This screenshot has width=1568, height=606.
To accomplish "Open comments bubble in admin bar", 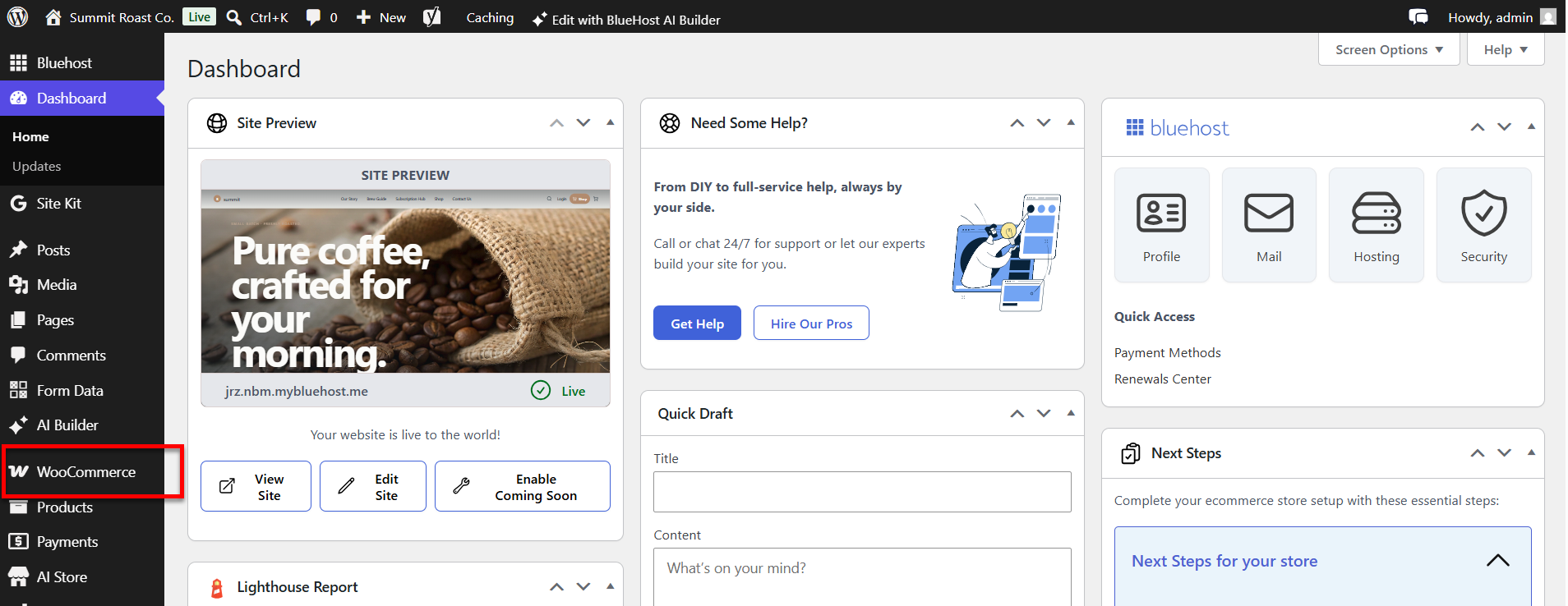I will click(313, 17).
